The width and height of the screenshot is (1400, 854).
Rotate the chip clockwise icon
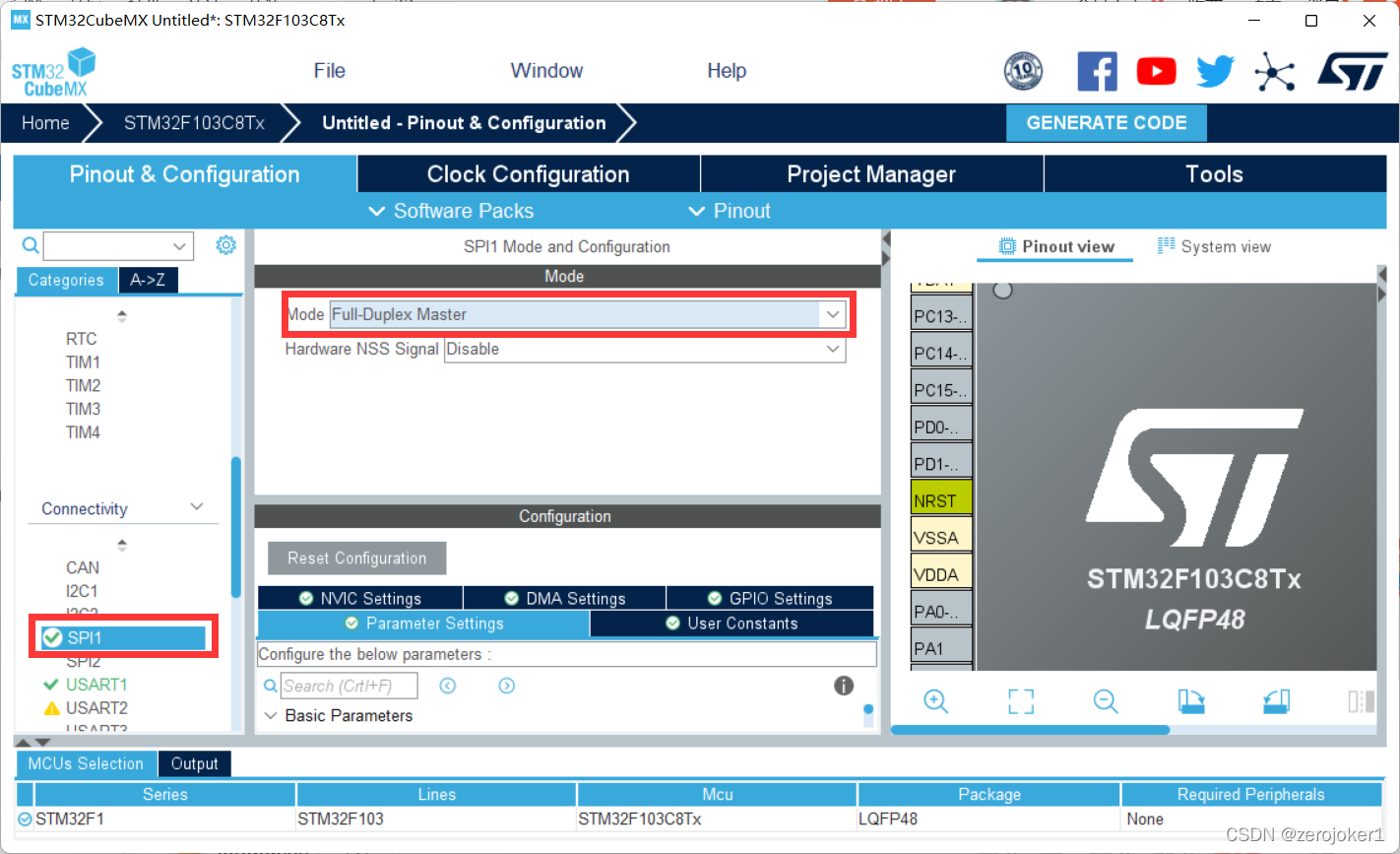[x=1191, y=701]
